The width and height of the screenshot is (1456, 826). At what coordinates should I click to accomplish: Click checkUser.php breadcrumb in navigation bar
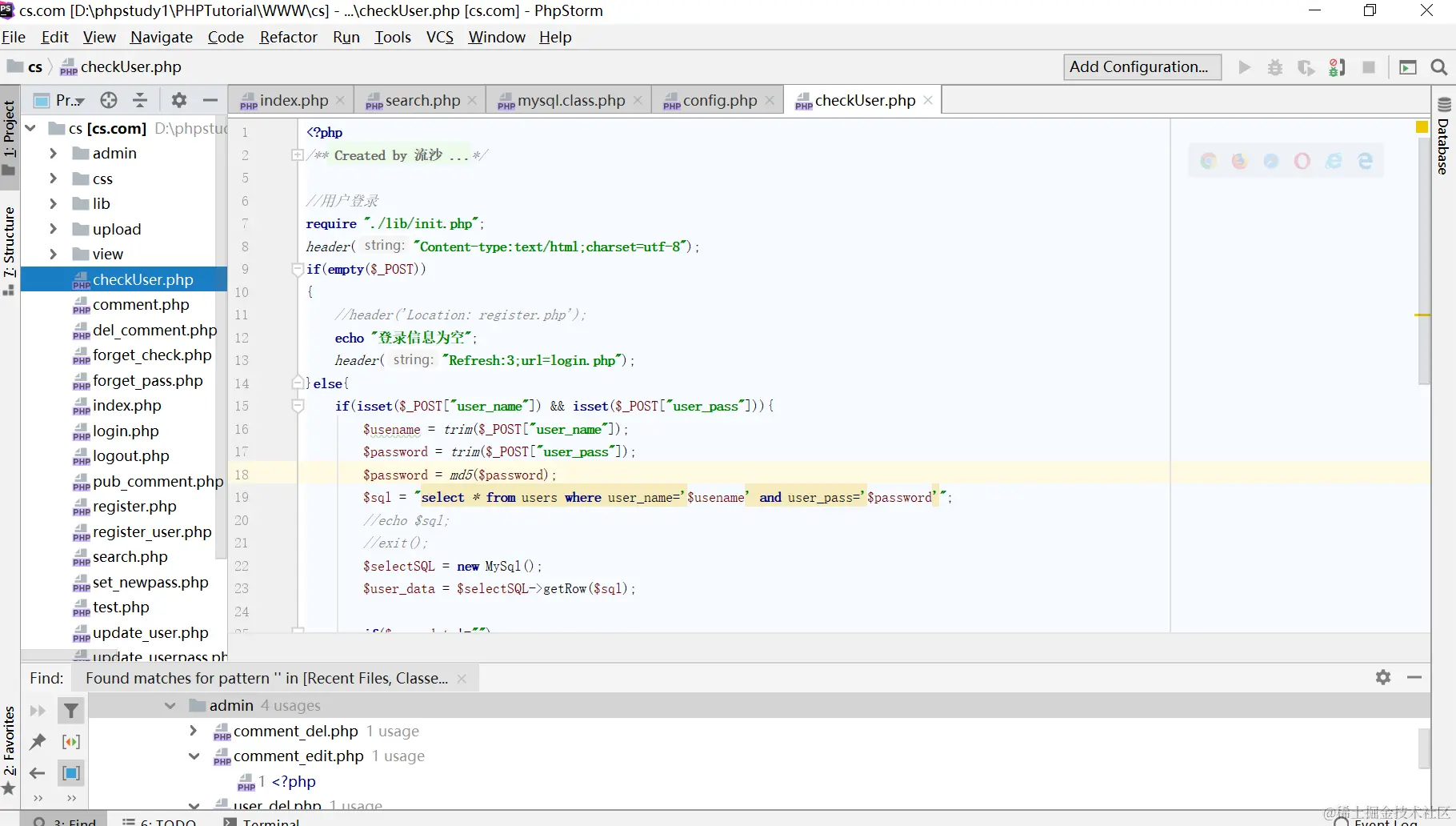121,67
